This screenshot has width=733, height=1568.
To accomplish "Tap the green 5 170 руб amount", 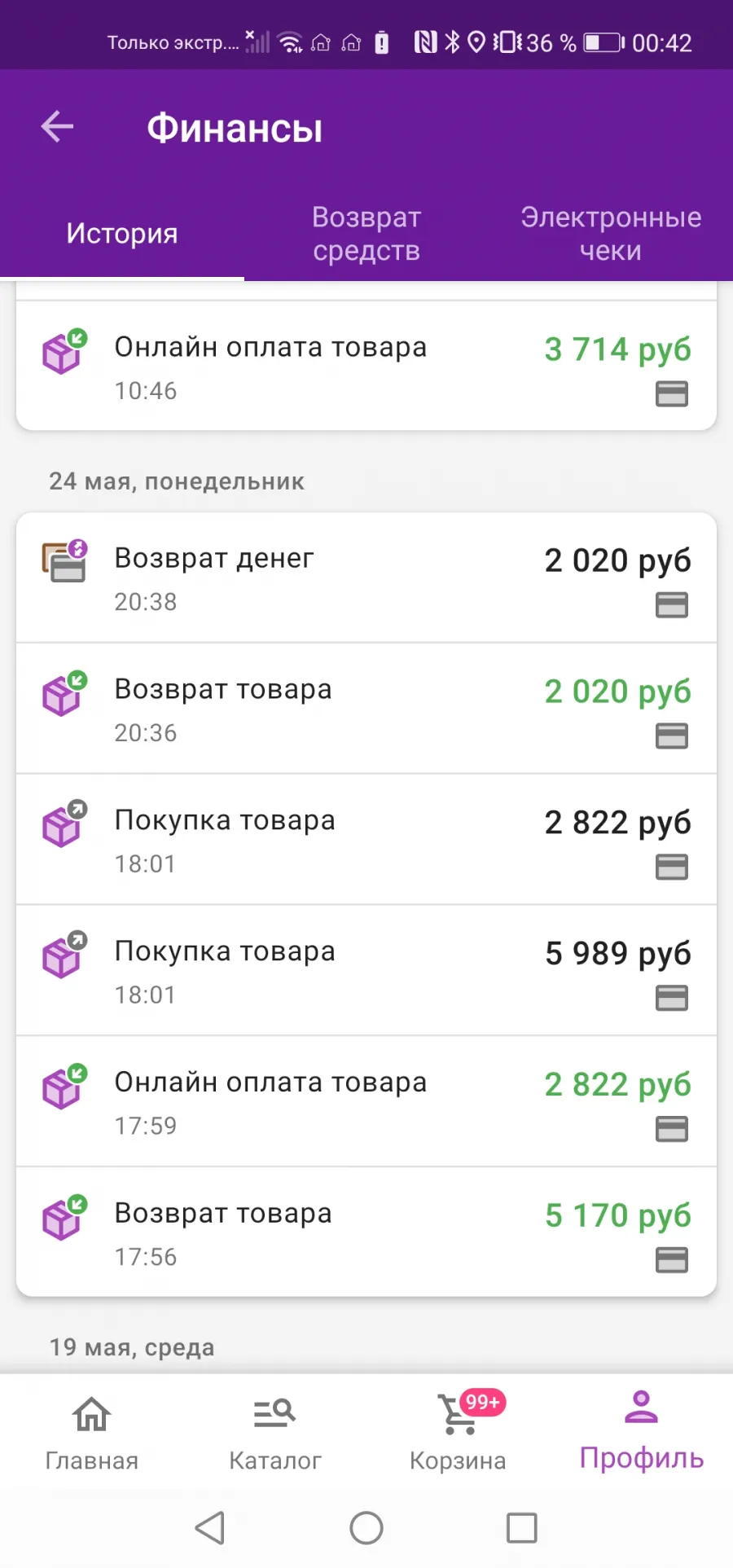I will [617, 1215].
